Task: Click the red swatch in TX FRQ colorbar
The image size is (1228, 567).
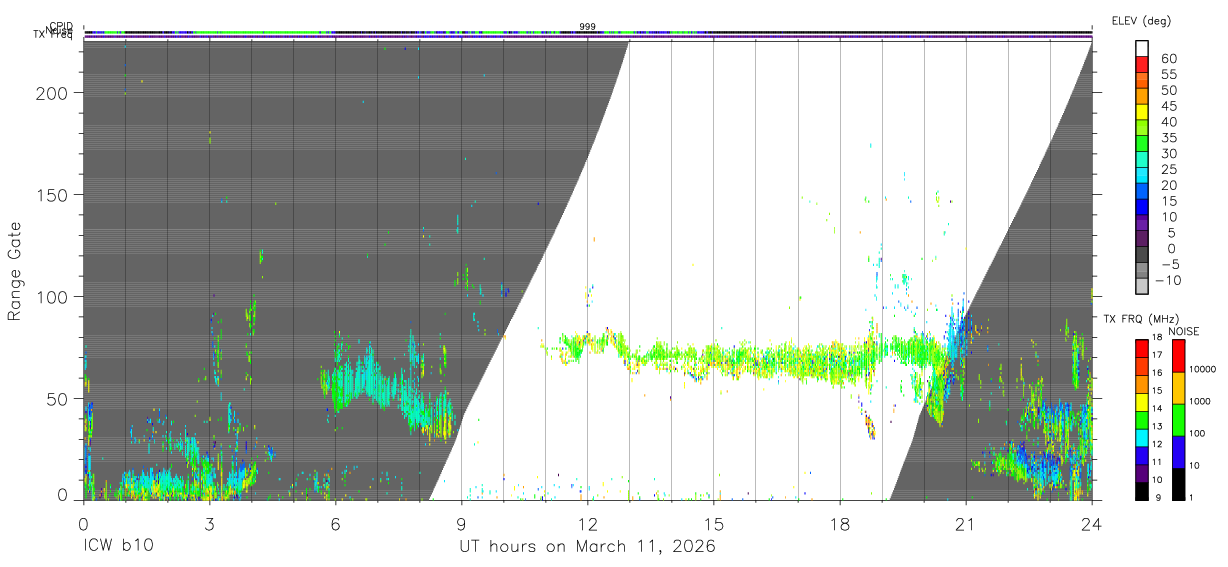Action: click(1142, 348)
